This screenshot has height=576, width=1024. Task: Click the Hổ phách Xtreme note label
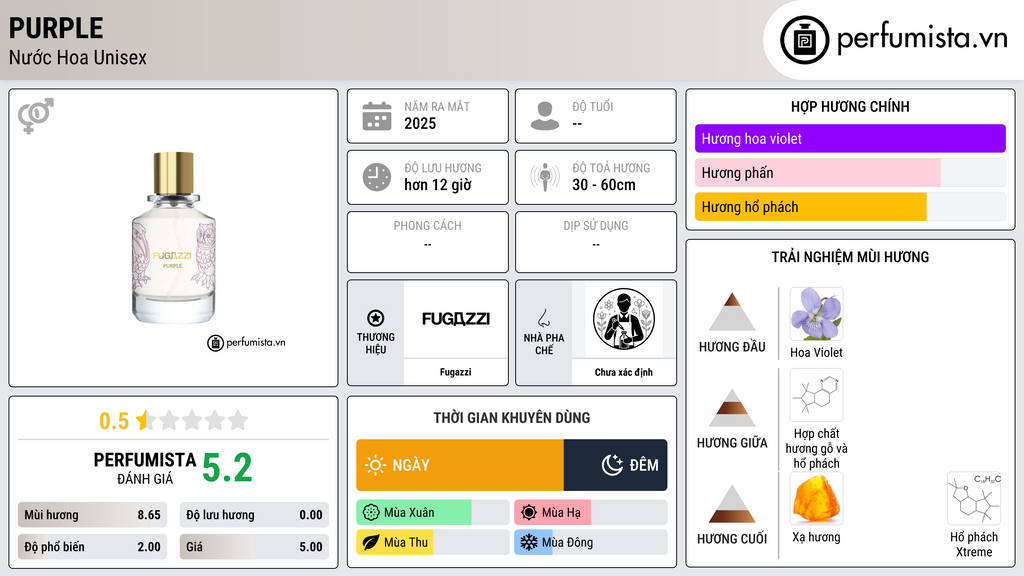(x=974, y=544)
